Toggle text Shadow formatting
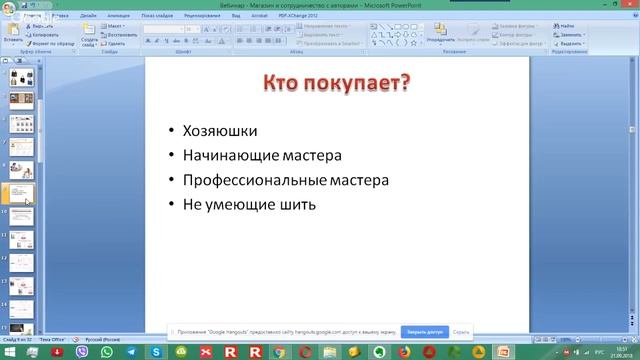This screenshot has width=640, height=360. click(186, 41)
